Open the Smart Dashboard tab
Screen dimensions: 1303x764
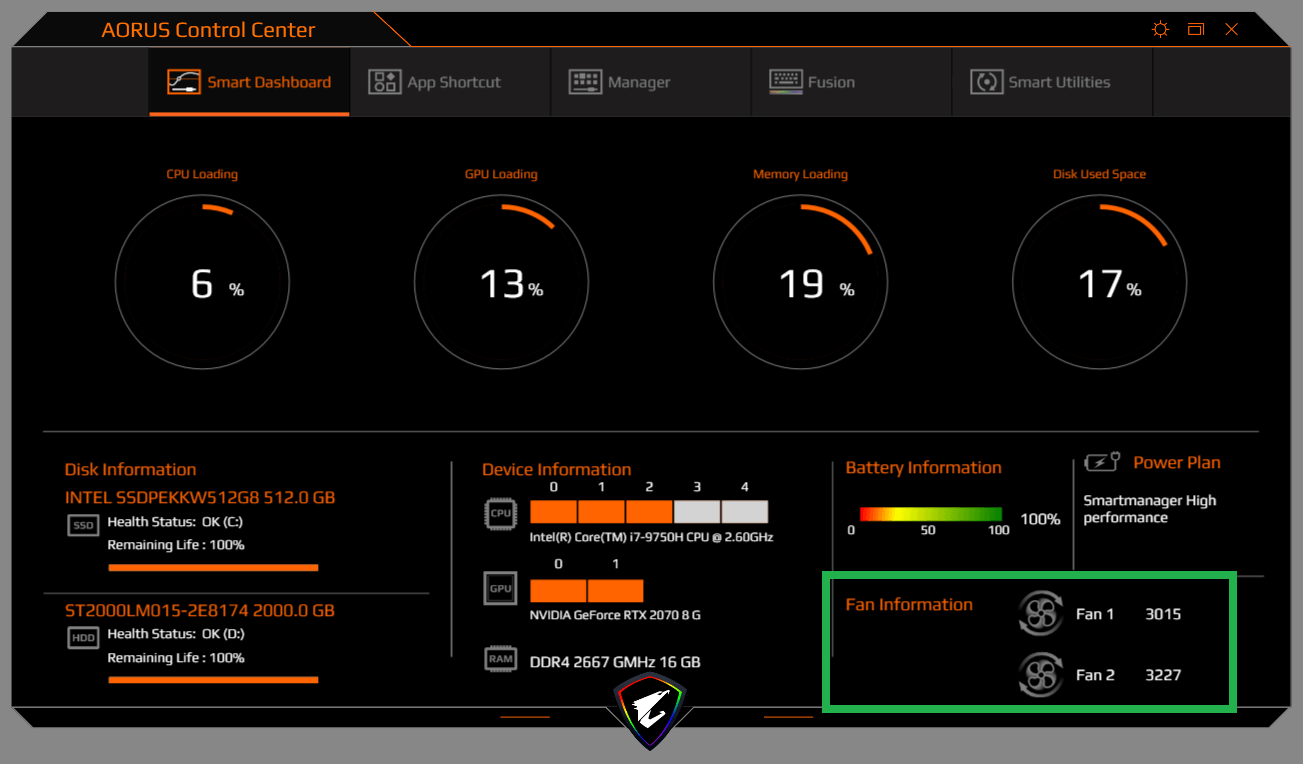(x=249, y=82)
